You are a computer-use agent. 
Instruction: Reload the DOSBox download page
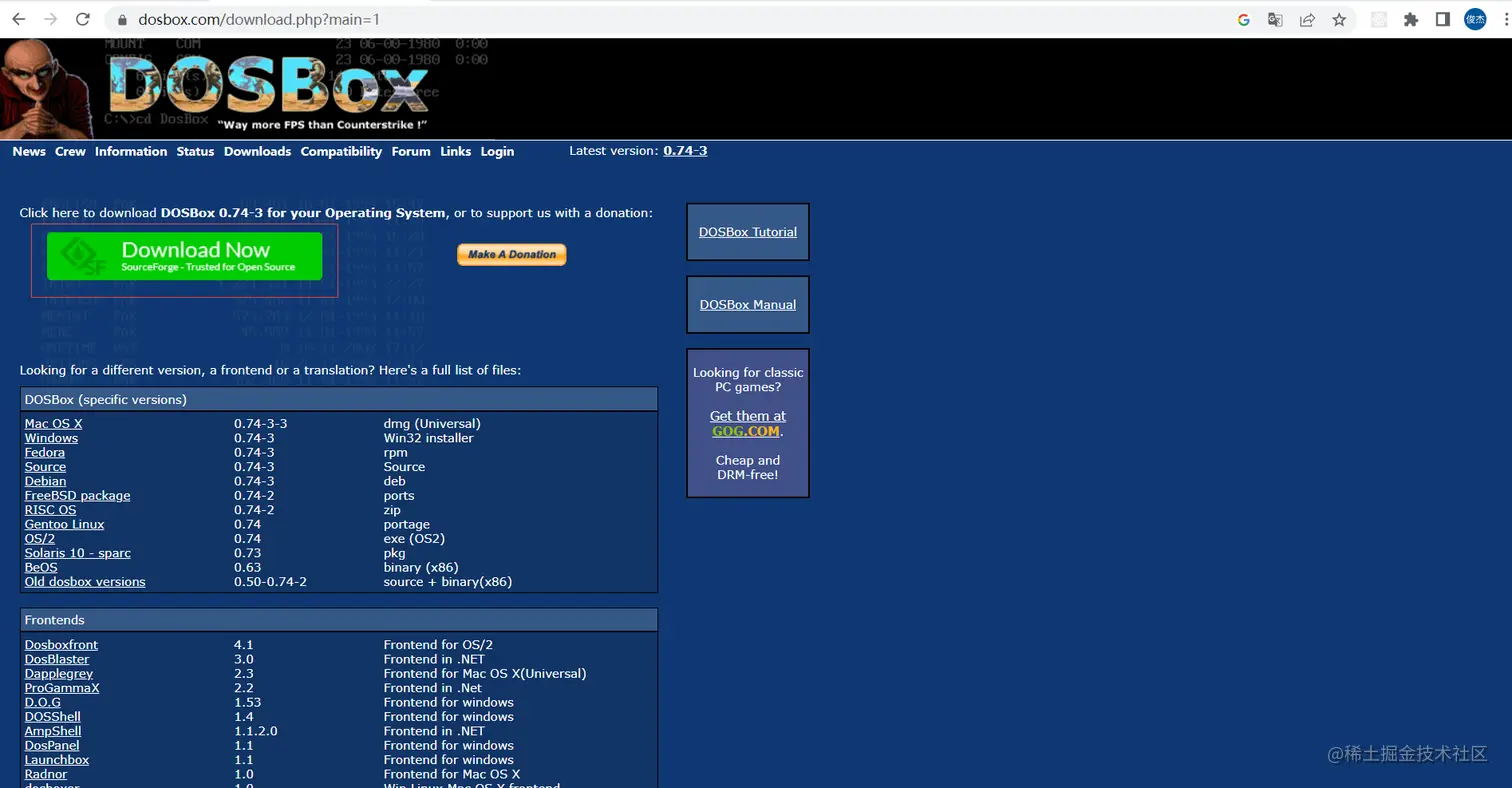pyautogui.click(x=83, y=19)
